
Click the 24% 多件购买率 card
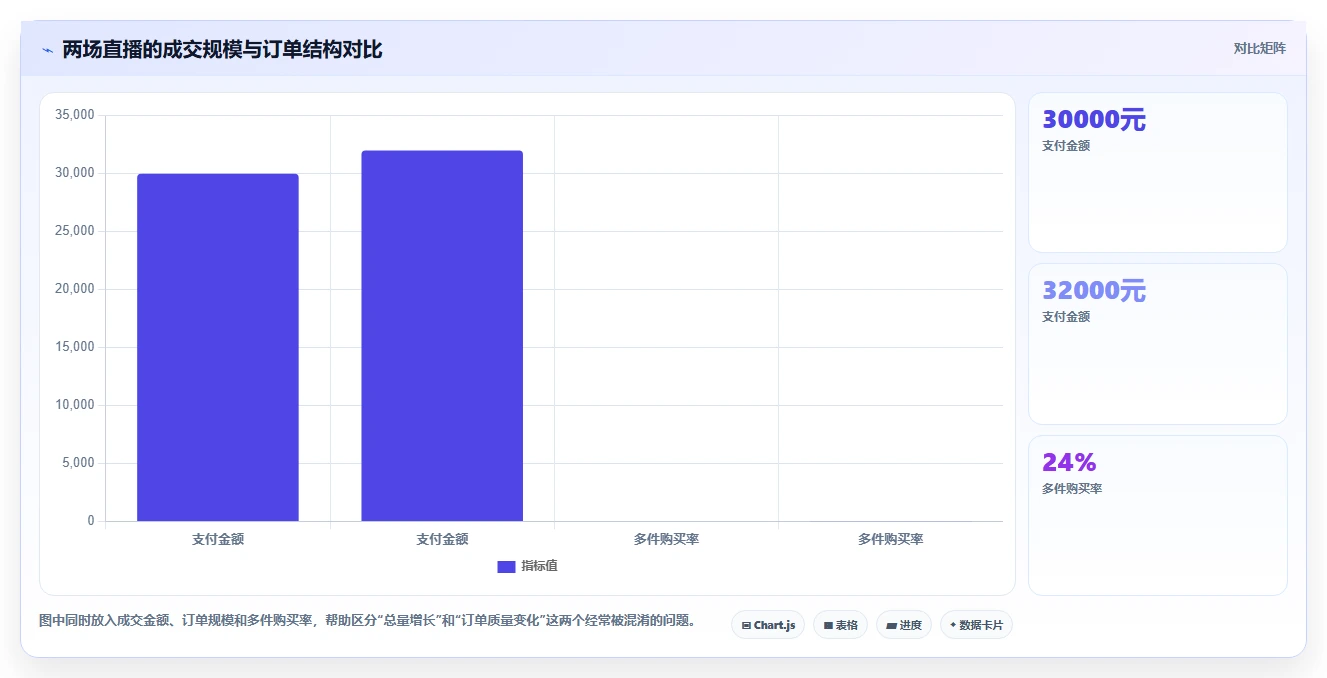coord(1157,515)
